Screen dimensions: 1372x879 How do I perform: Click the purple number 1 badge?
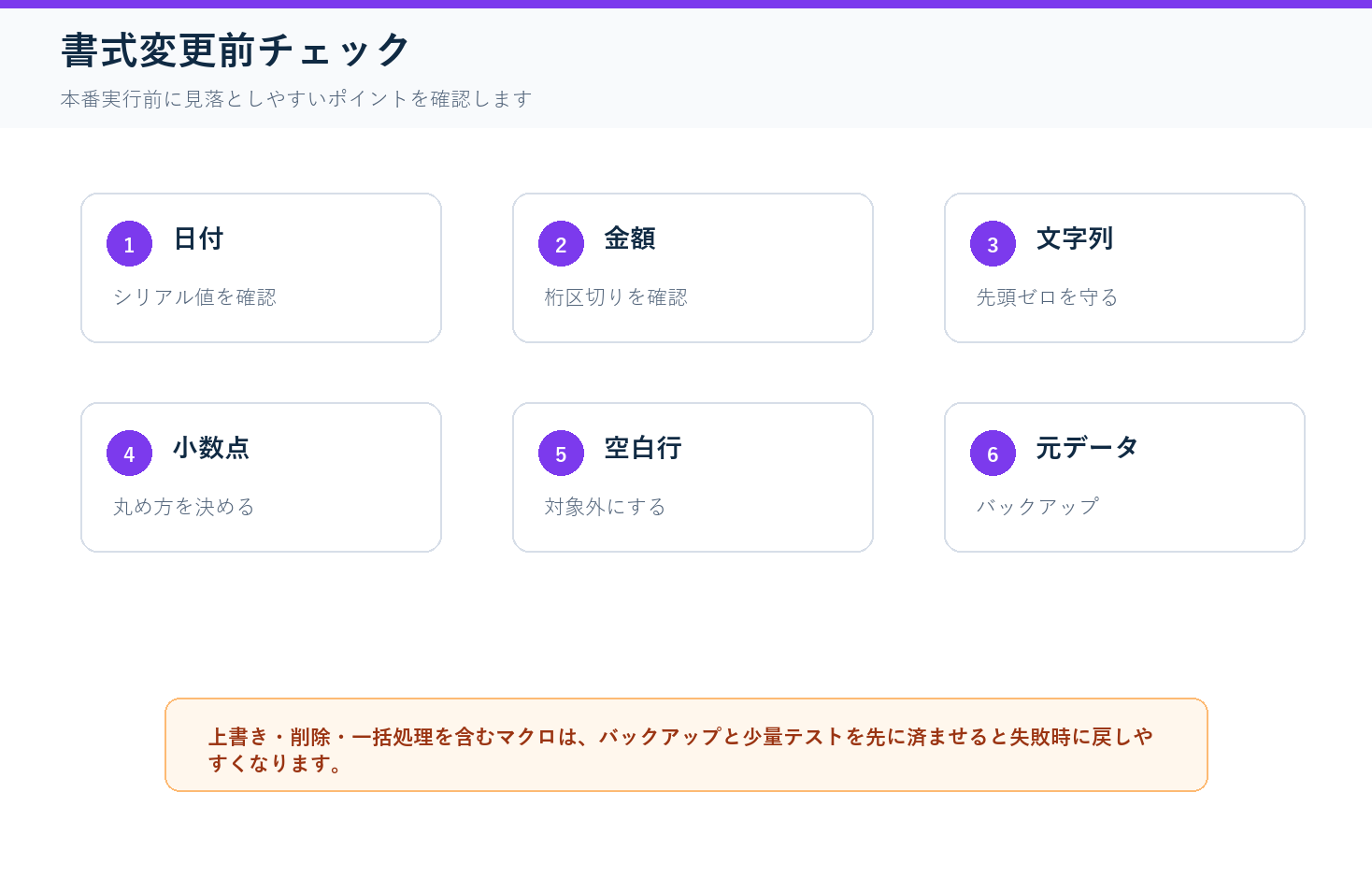(x=129, y=244)
